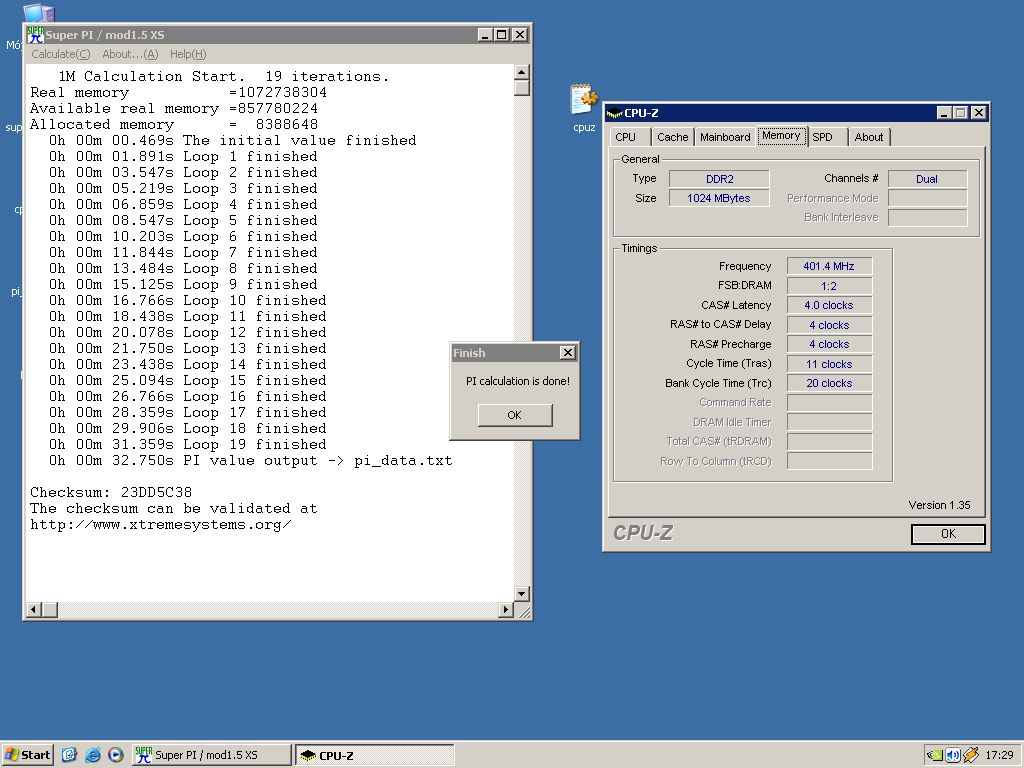
Task: Open the About tab in CPU-Z
Action: pyautogui.click(x=869, y=137)
